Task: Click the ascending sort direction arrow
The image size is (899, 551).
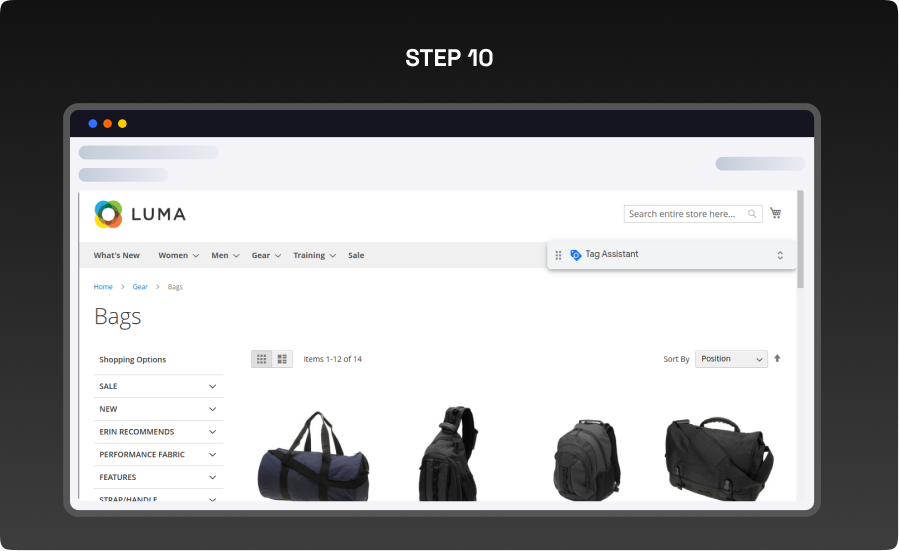Action: (x=777, y=358)
